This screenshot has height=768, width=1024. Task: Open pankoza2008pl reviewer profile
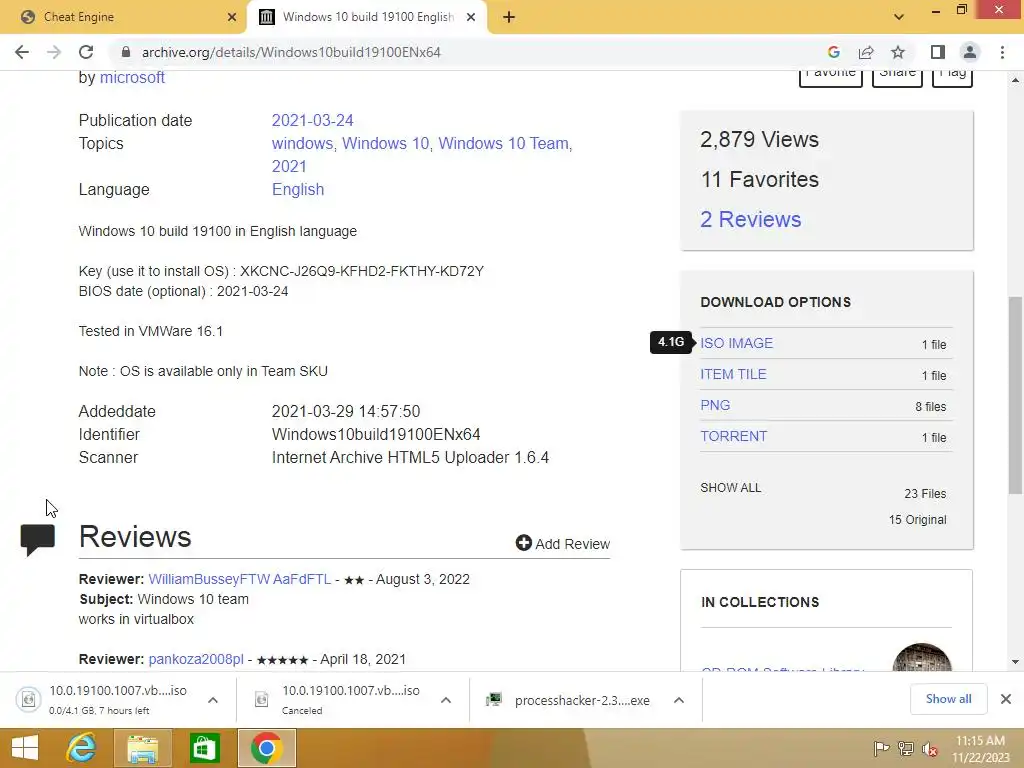(196, 660)
